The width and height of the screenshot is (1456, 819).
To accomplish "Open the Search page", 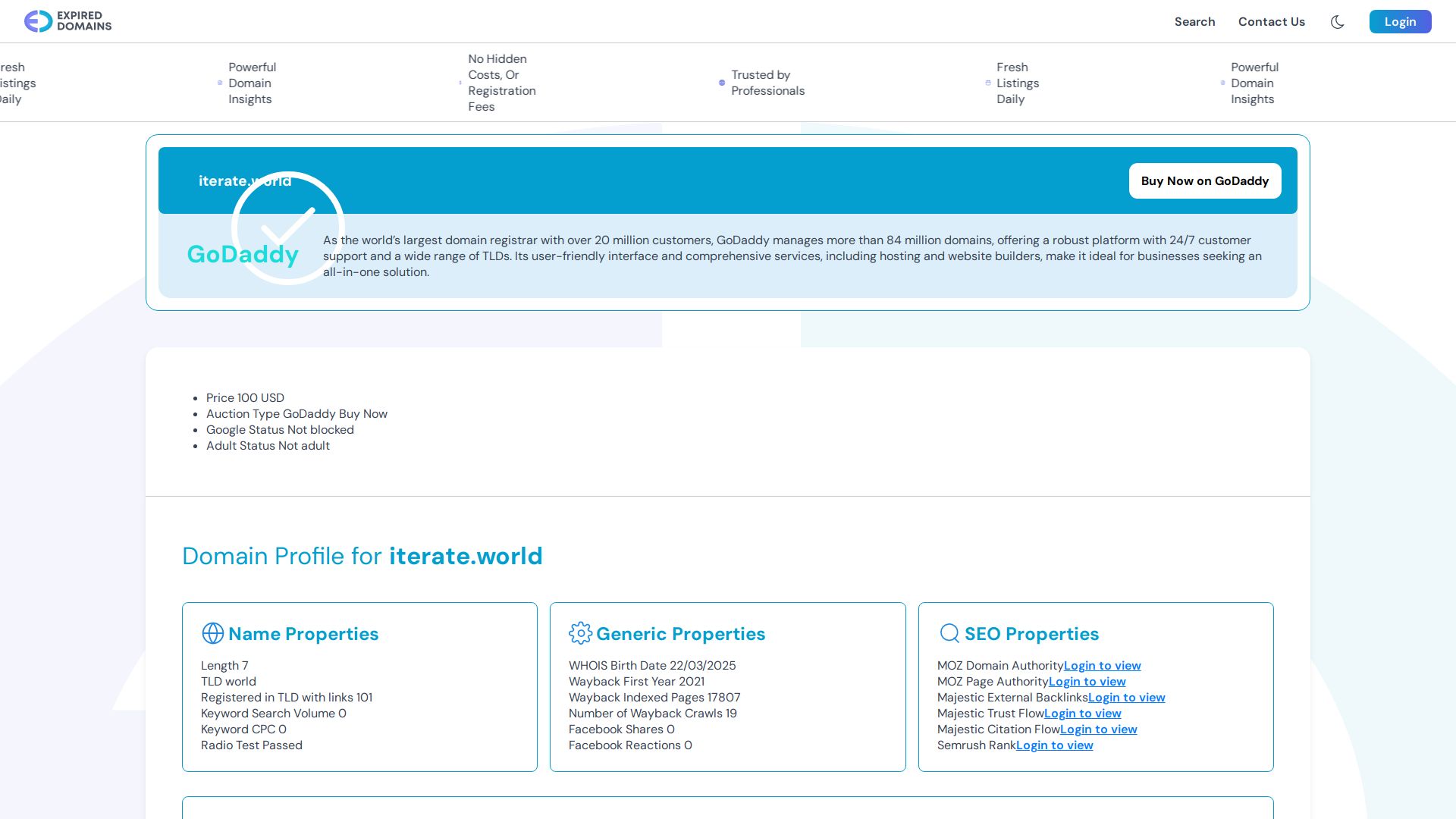I will point(1194,21).
